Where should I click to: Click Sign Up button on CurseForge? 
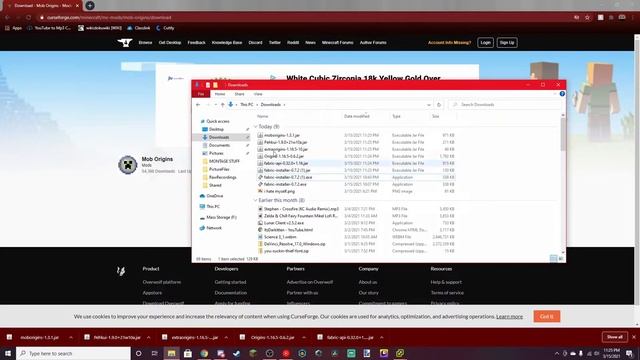click(x=507, y=42)
